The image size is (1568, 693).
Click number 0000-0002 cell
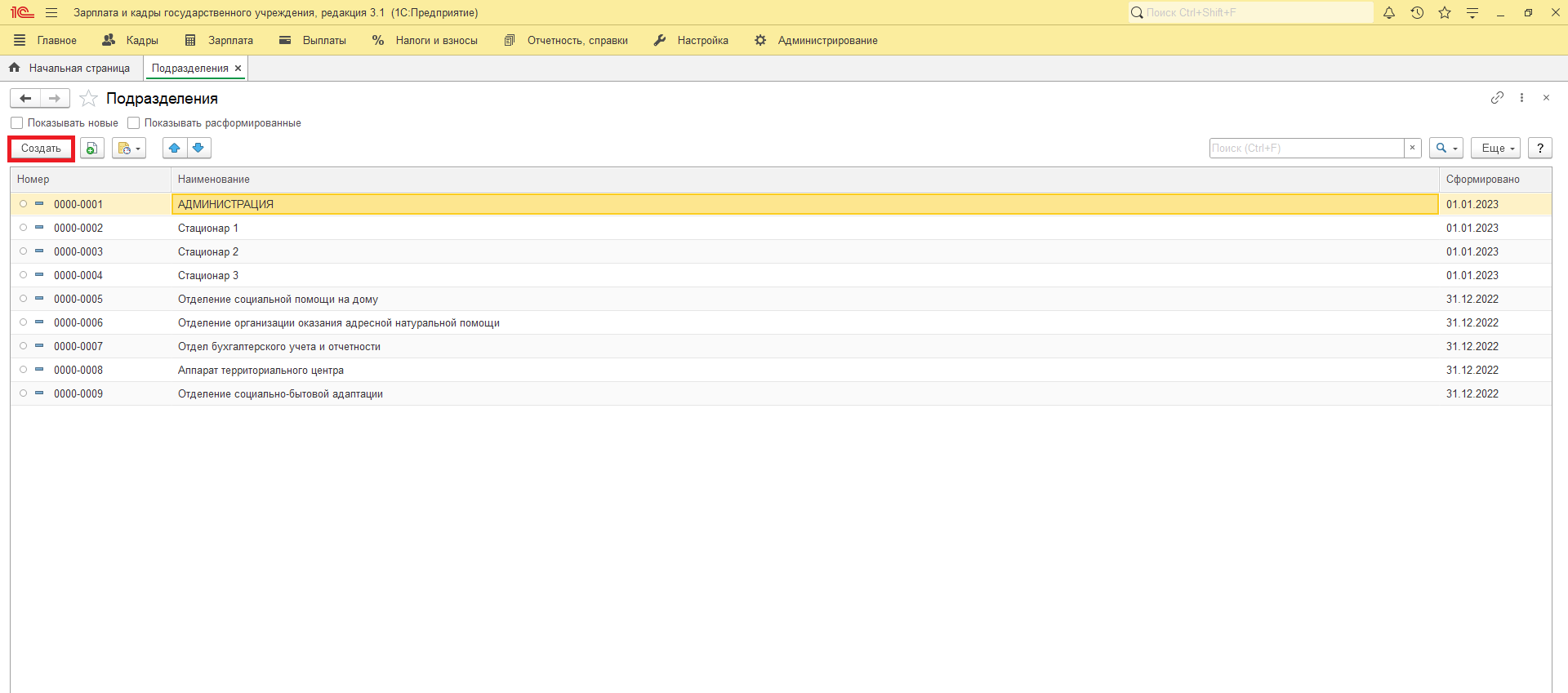click(x=78, y=228)
